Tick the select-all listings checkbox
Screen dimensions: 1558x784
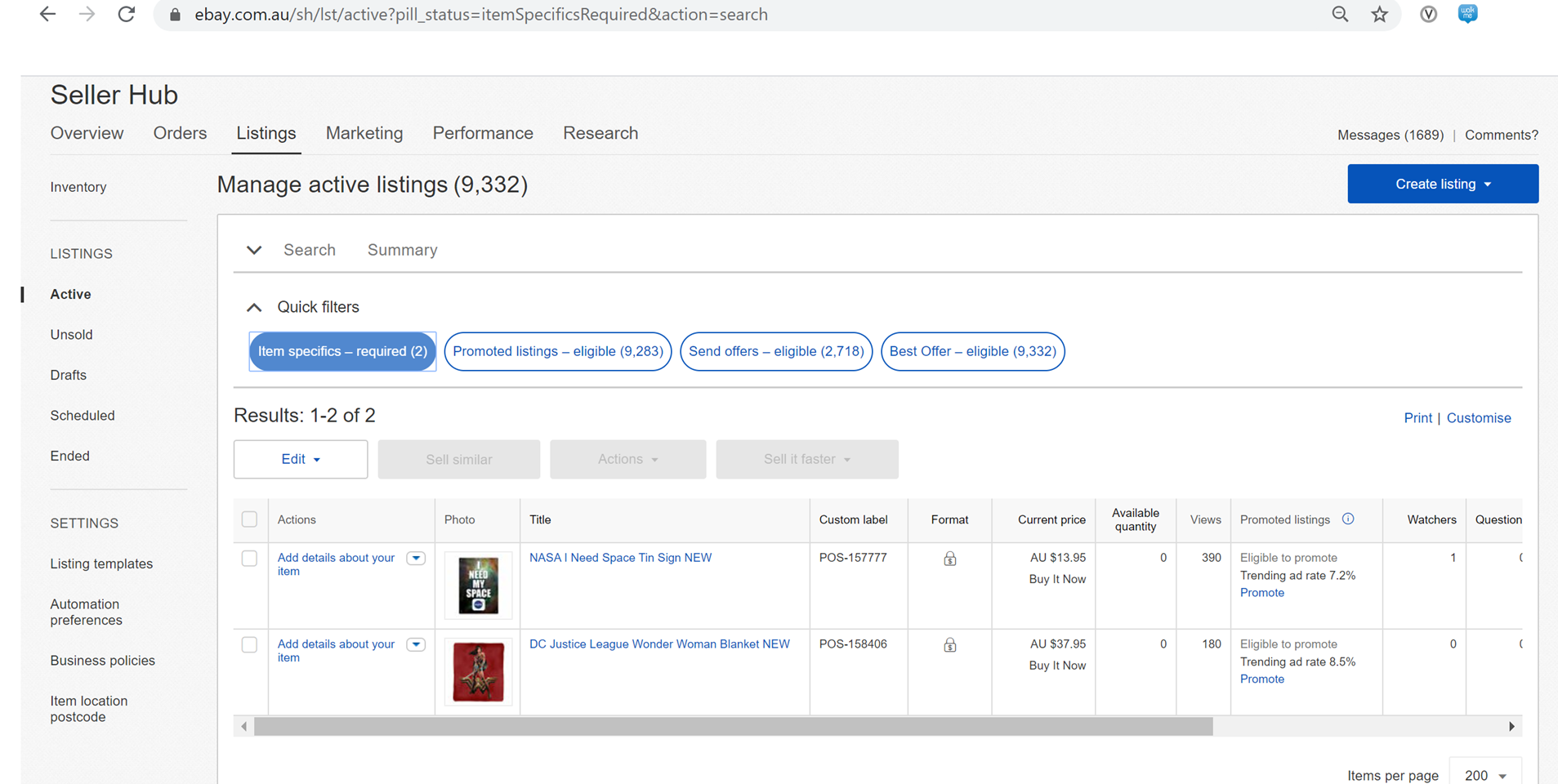pyautogui.click(x=249, y=519)
